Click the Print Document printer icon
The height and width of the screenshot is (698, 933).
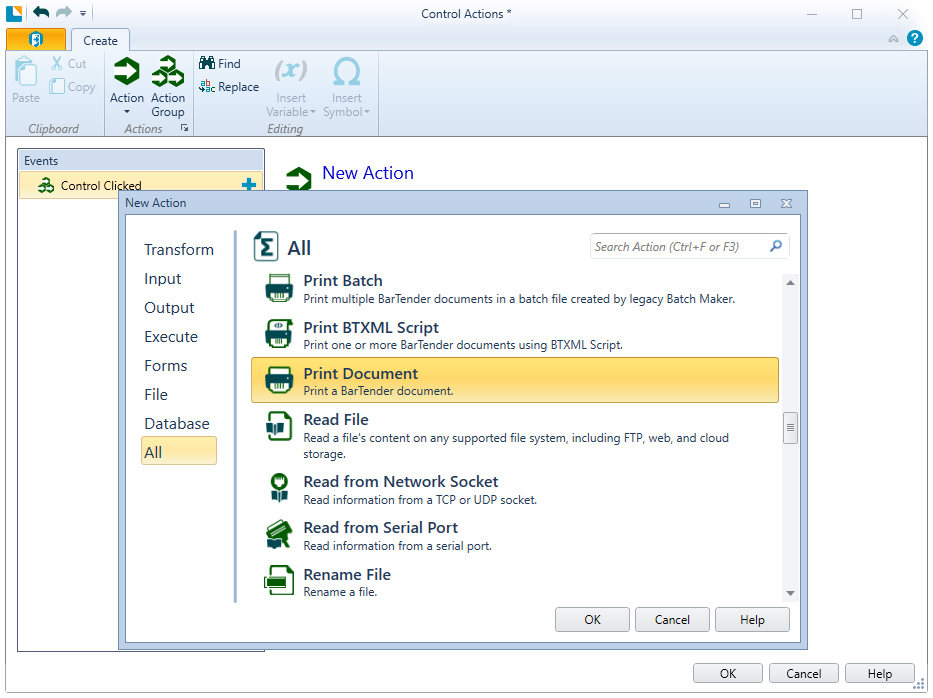pos(278,380)
